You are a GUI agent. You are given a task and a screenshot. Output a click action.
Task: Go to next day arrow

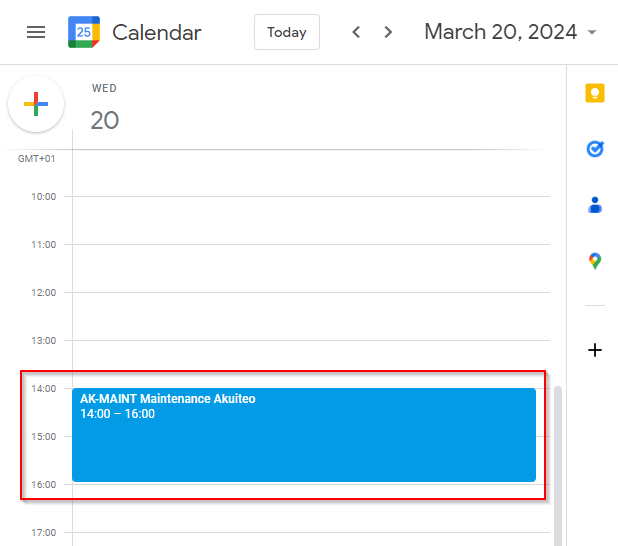pos(388,32)
